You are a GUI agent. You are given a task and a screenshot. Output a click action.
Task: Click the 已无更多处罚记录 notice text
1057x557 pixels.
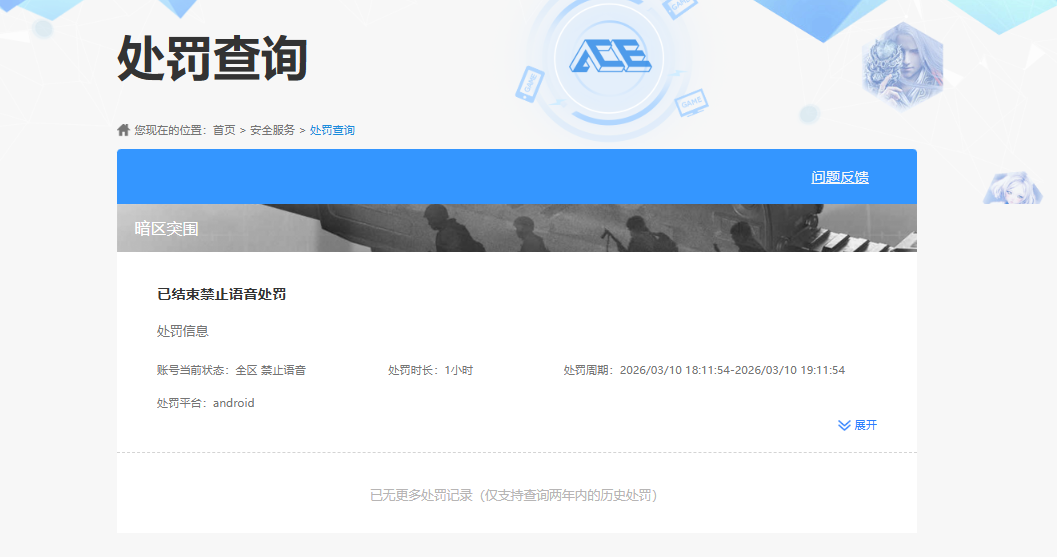(514, 495)
